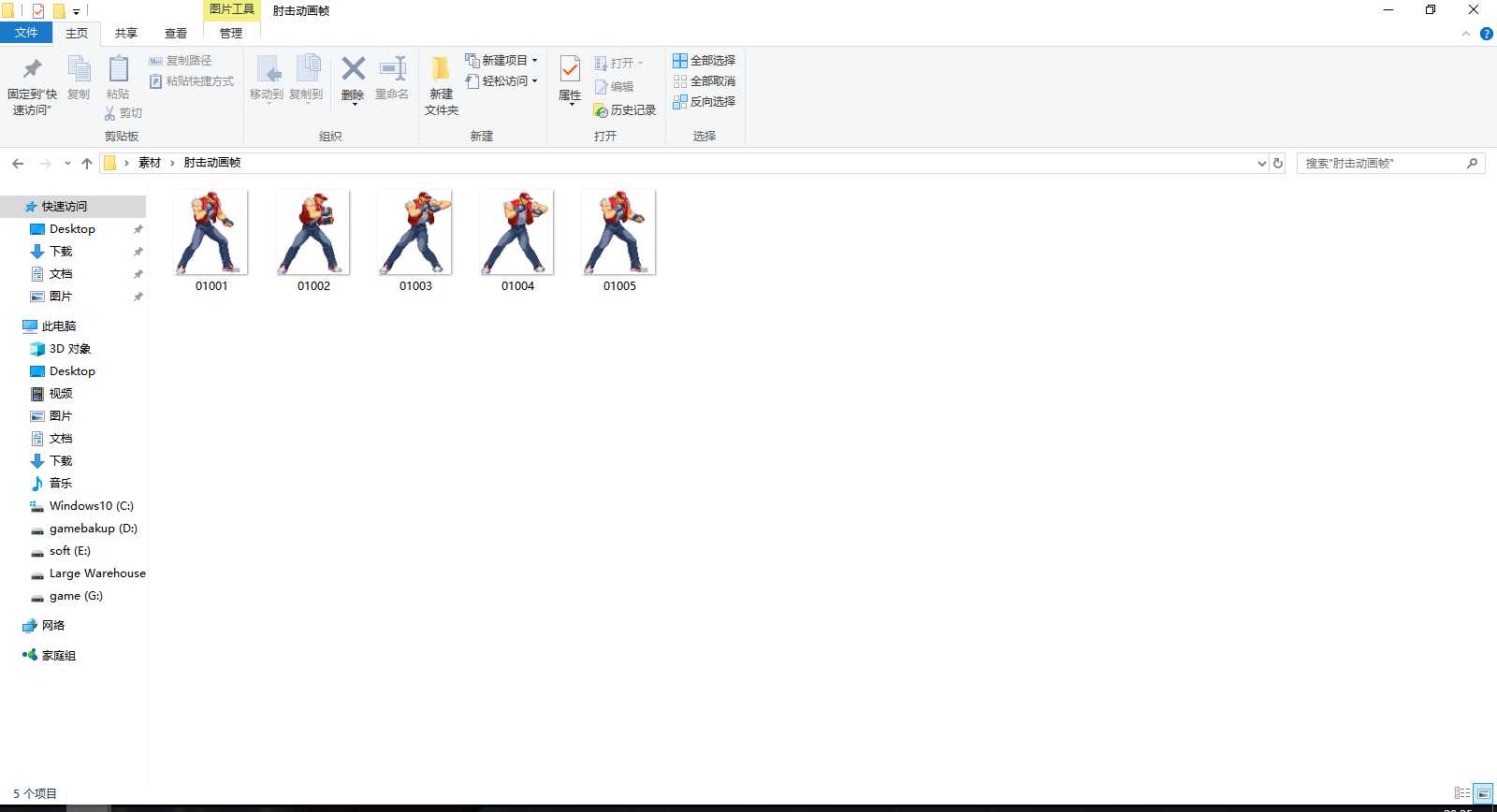Open Customize Quick Access Toolbar dropdown
This screenshot has height=812, width=1497.
[76, 12]
